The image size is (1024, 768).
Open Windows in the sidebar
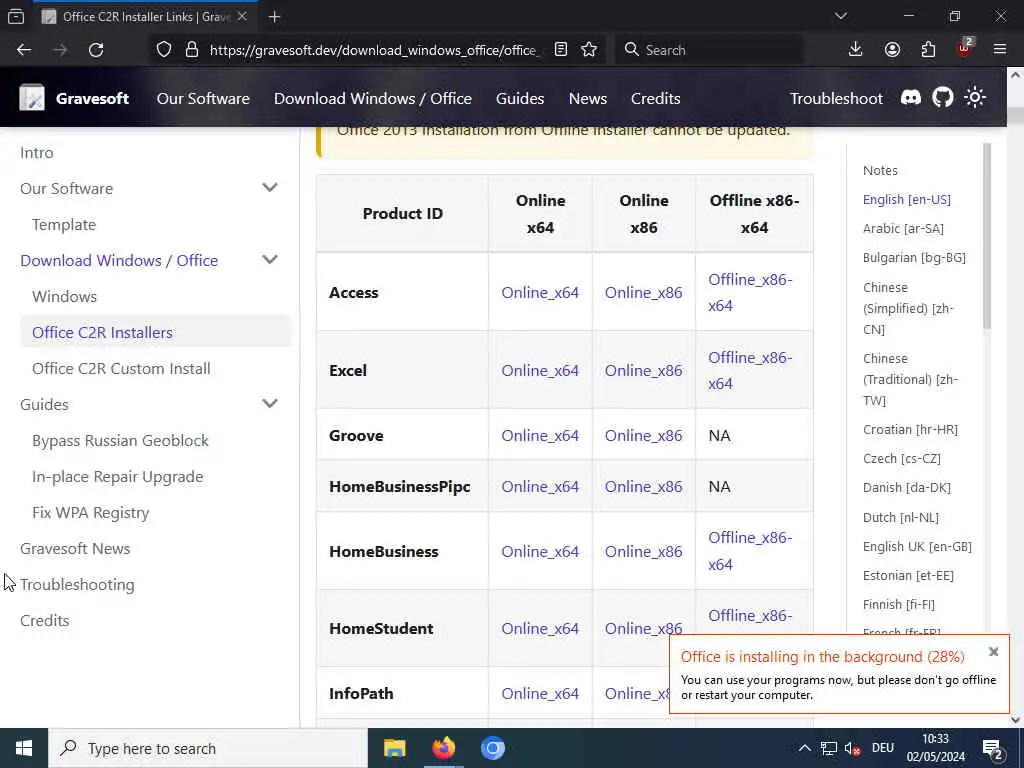(x=65, y=296)
